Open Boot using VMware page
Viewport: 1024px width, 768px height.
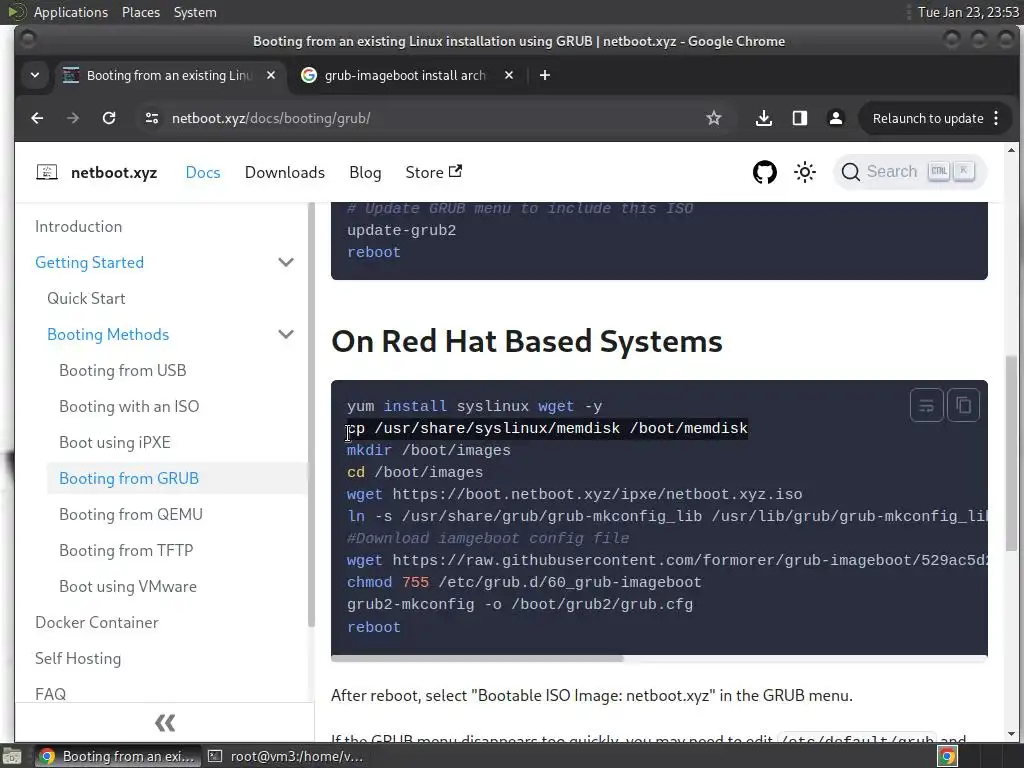[x=128, y=586]
